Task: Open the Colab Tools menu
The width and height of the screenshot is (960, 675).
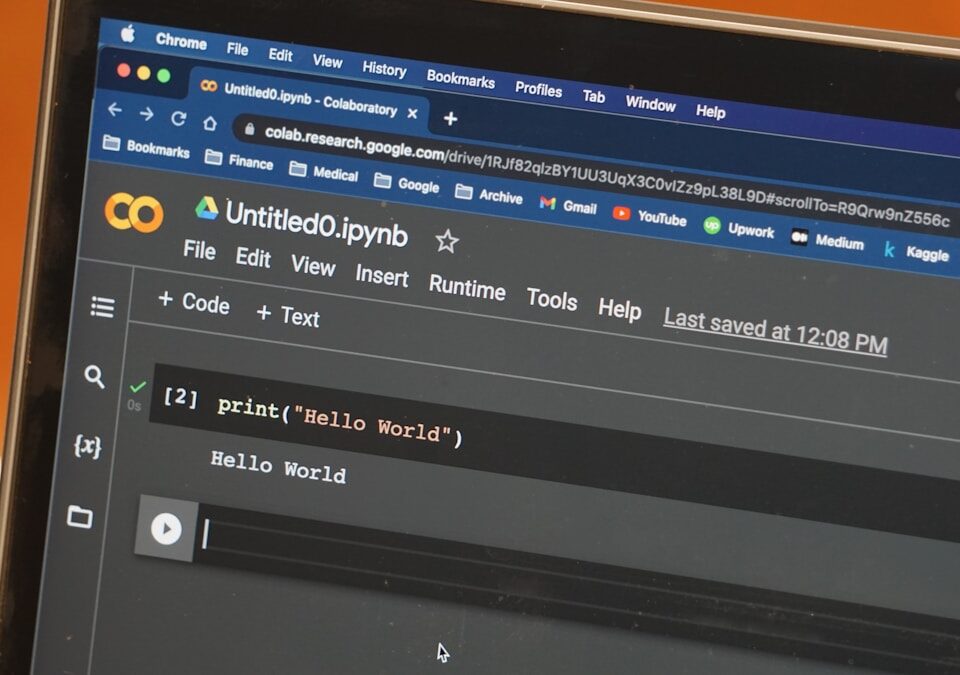Action: (x=552, y=299)
